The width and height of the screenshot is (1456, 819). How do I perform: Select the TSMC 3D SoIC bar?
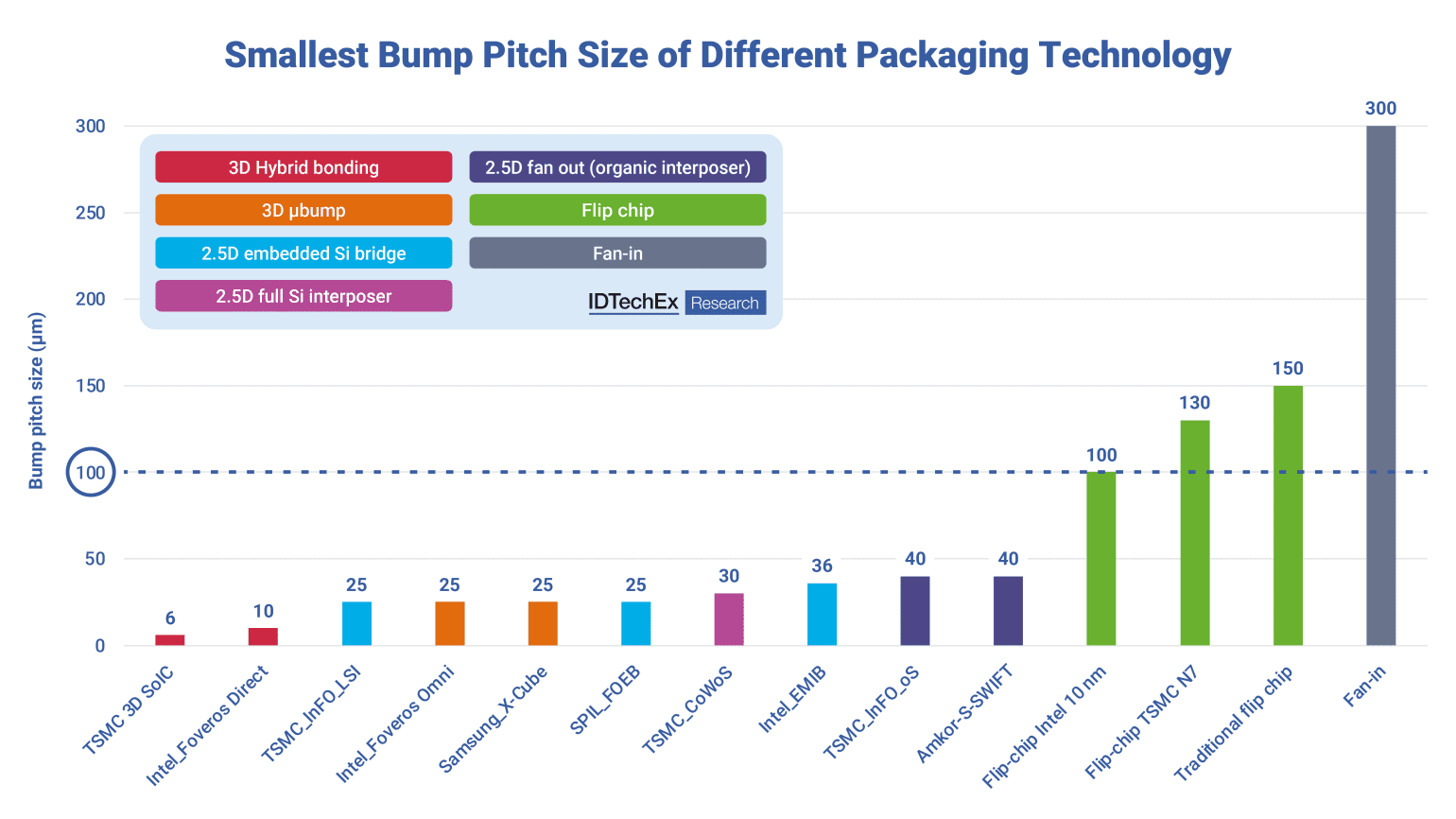click(x=170, y=640)
